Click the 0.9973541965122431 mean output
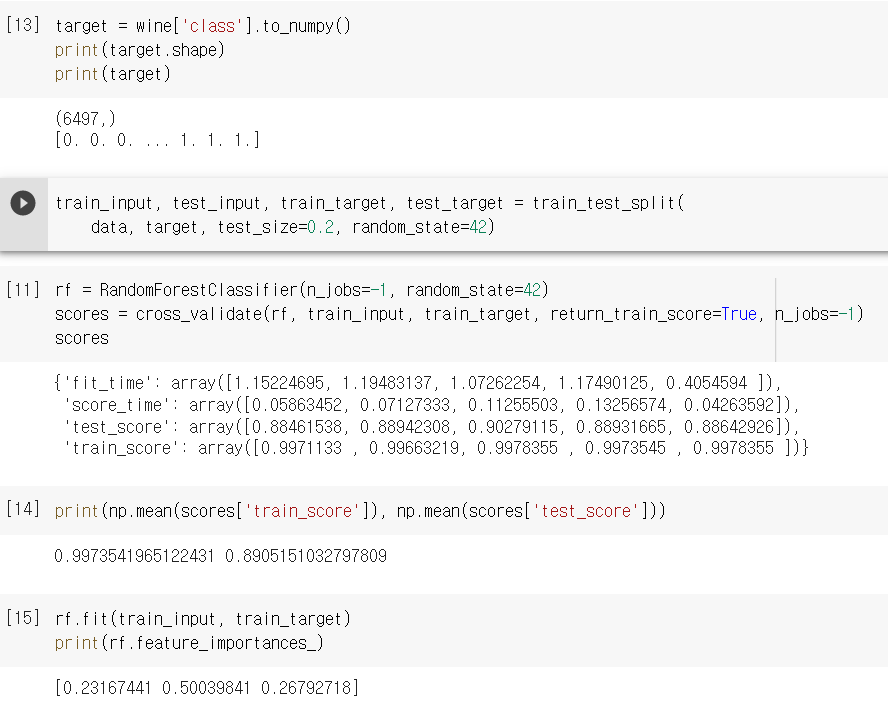 tap(134, 556)
